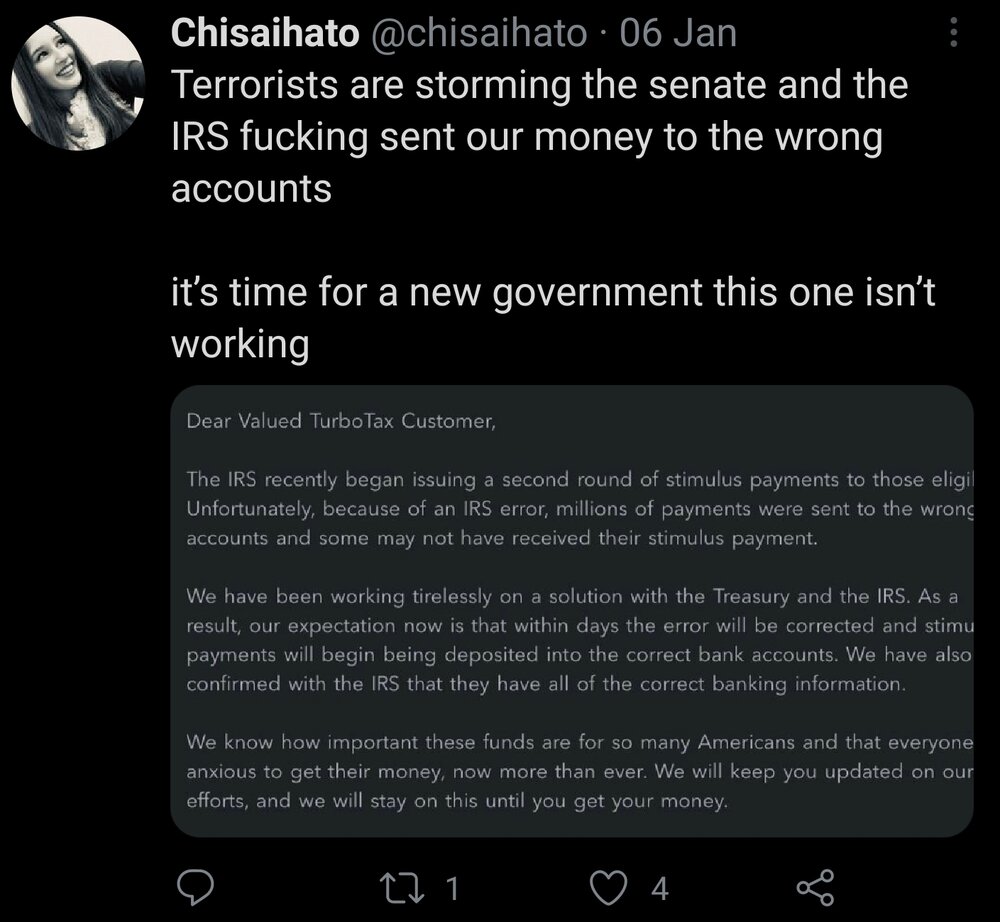The image size is (1000, 922).
Task: Open the share icon options
Action: point(813,886)
